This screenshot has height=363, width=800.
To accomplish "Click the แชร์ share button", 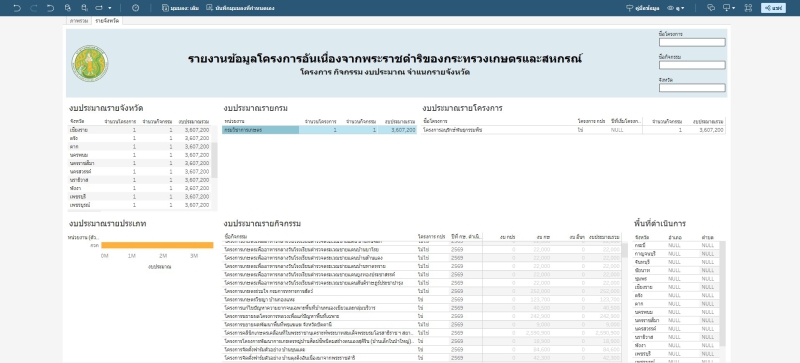I will [x=773, y=8].
